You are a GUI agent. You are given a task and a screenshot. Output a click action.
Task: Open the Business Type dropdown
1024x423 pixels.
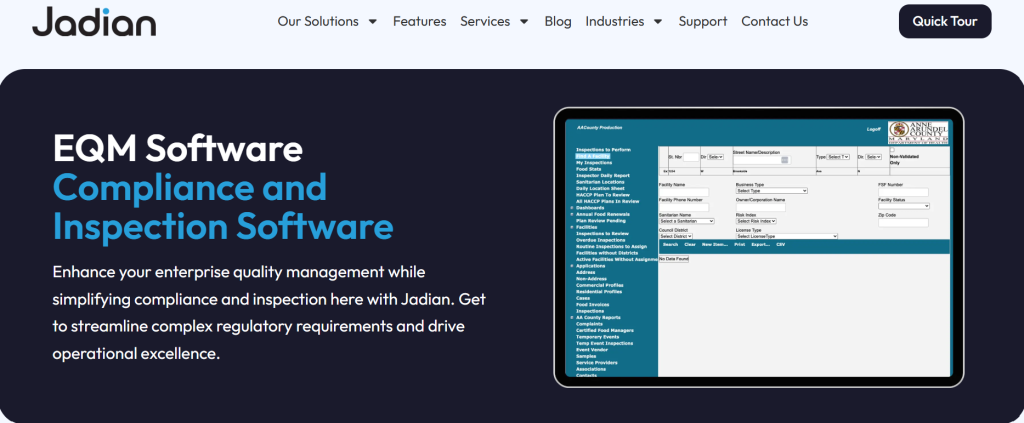coord(771,191)
